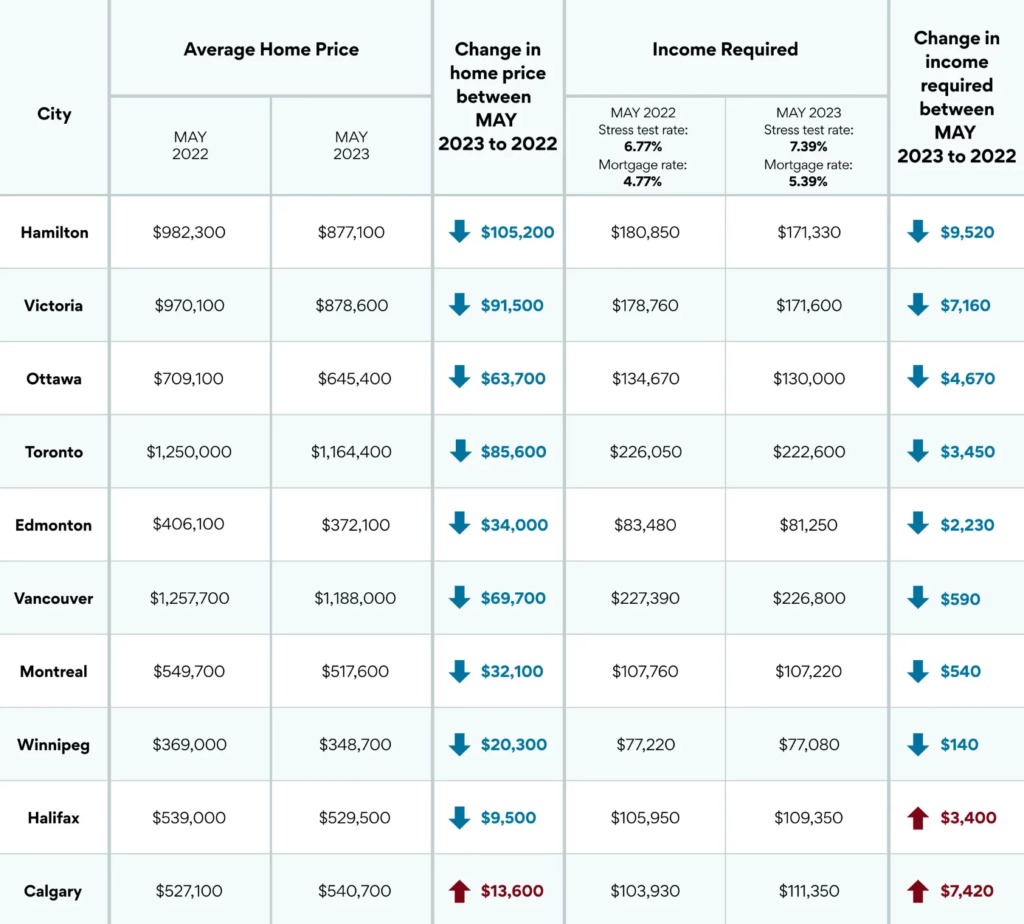Click the red up arrow beside Halifax's $3,400
This screenshot has width=1024, height=924.
918,818
